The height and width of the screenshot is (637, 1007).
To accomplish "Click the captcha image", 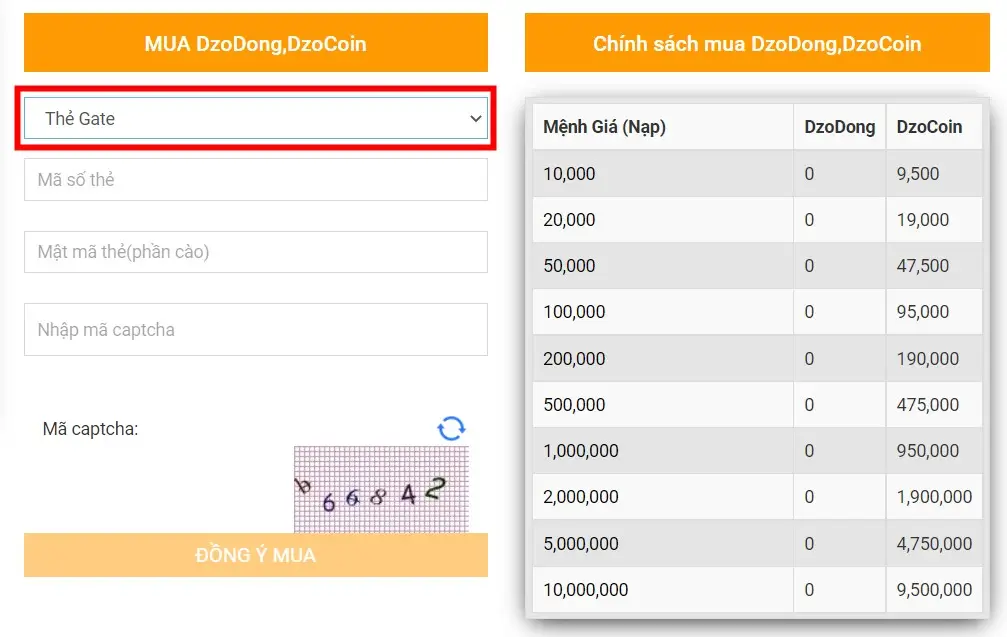I will [x=380, y=489].
